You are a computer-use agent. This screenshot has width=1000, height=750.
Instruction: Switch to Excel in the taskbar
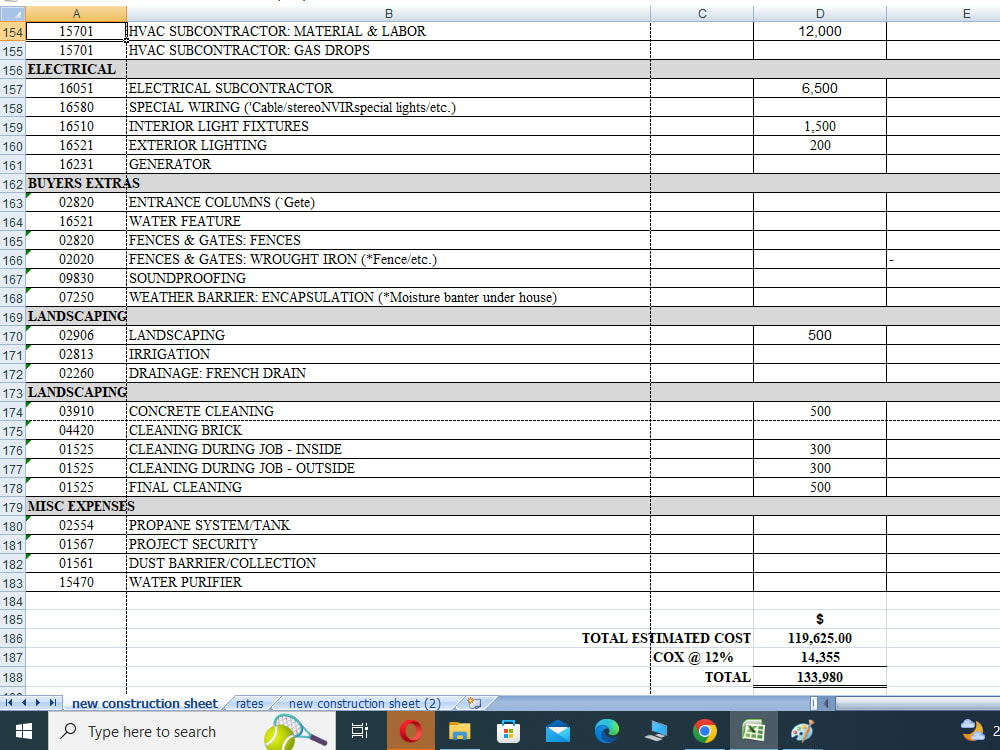(x=753, y=731)
